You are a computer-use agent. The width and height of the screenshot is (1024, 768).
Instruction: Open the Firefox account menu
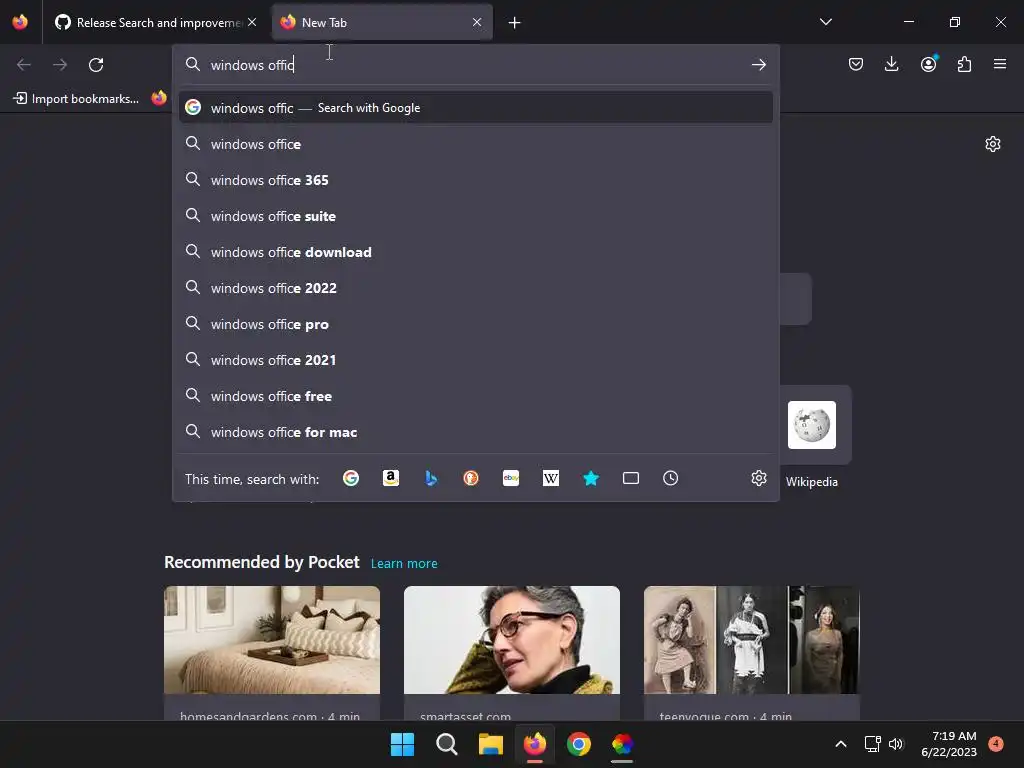tap(928, 64)
